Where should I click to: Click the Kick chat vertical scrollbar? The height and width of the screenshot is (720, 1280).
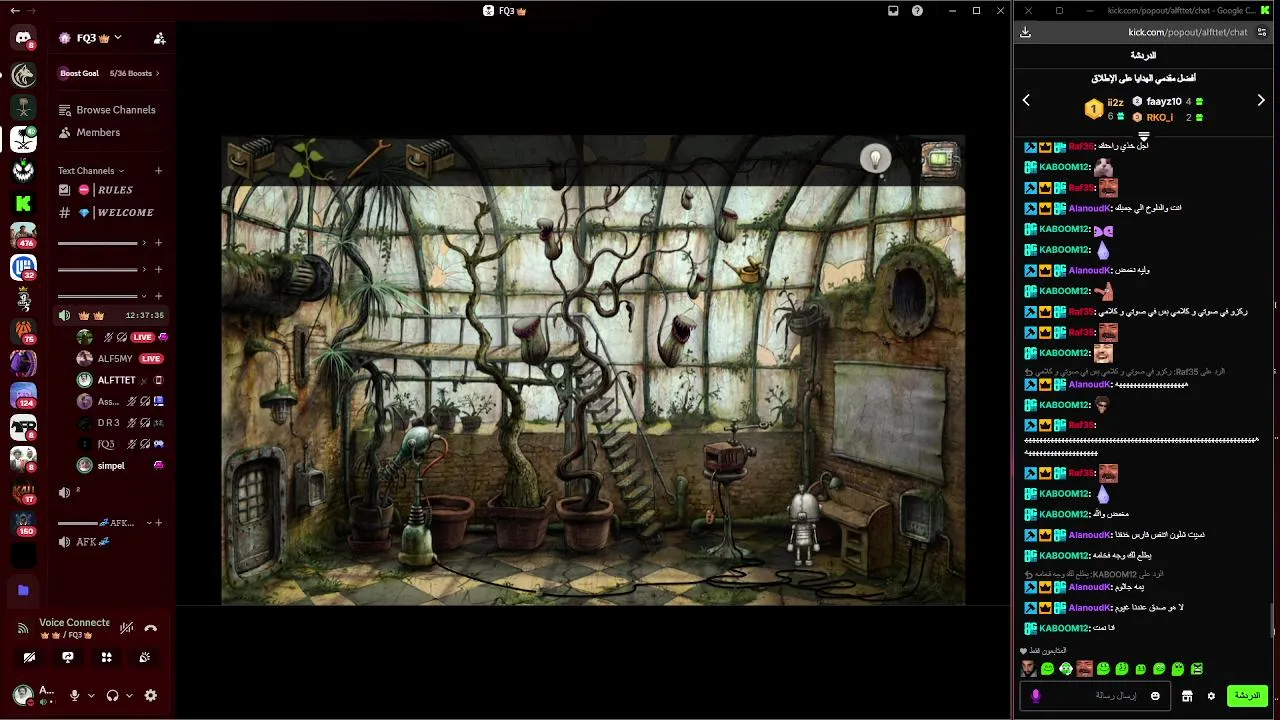tap(1274, 619)
